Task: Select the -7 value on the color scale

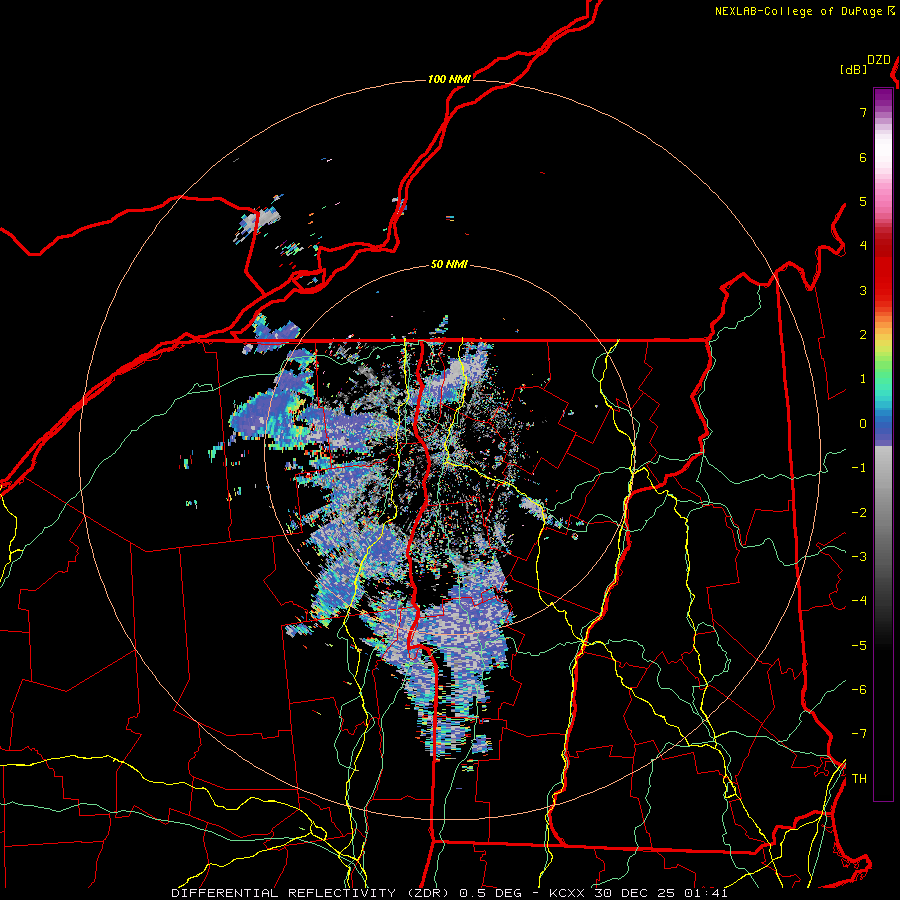Action: pyautogui.click(x=859, y=734)
